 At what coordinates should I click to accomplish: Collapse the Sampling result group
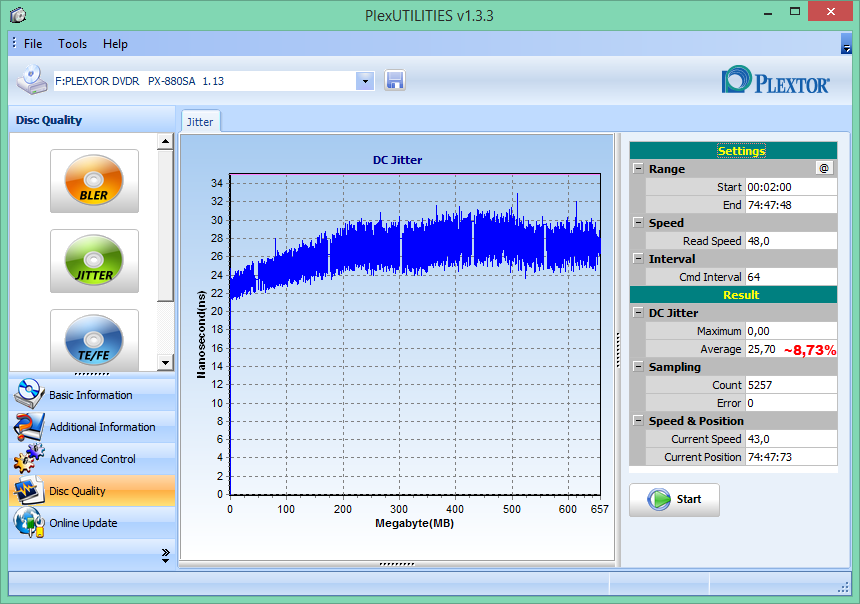click(638, 366)
